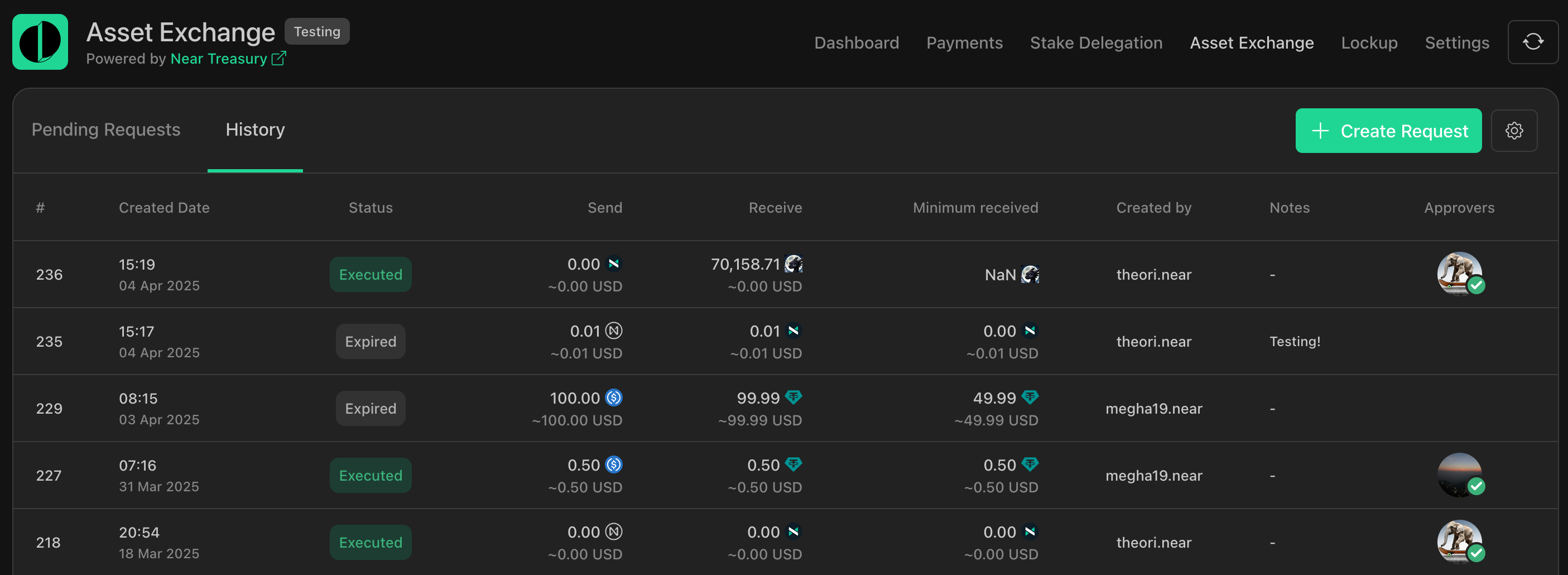Click minimum received token icon in row 235
1568x575 pixels.
point(1030,330)
